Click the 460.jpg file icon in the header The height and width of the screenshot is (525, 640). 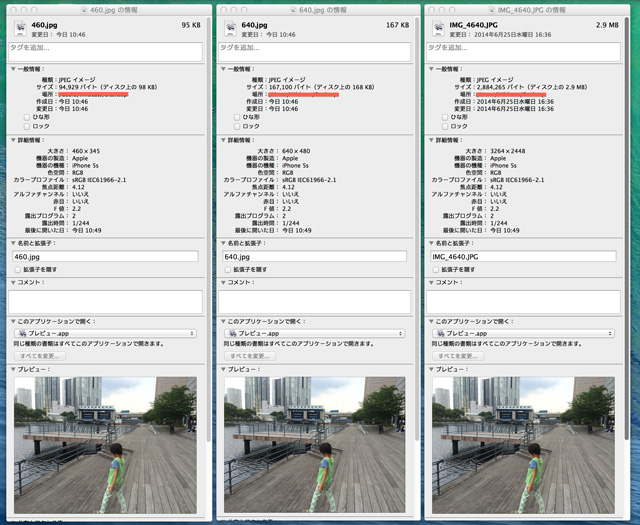(x=20, y=26)
